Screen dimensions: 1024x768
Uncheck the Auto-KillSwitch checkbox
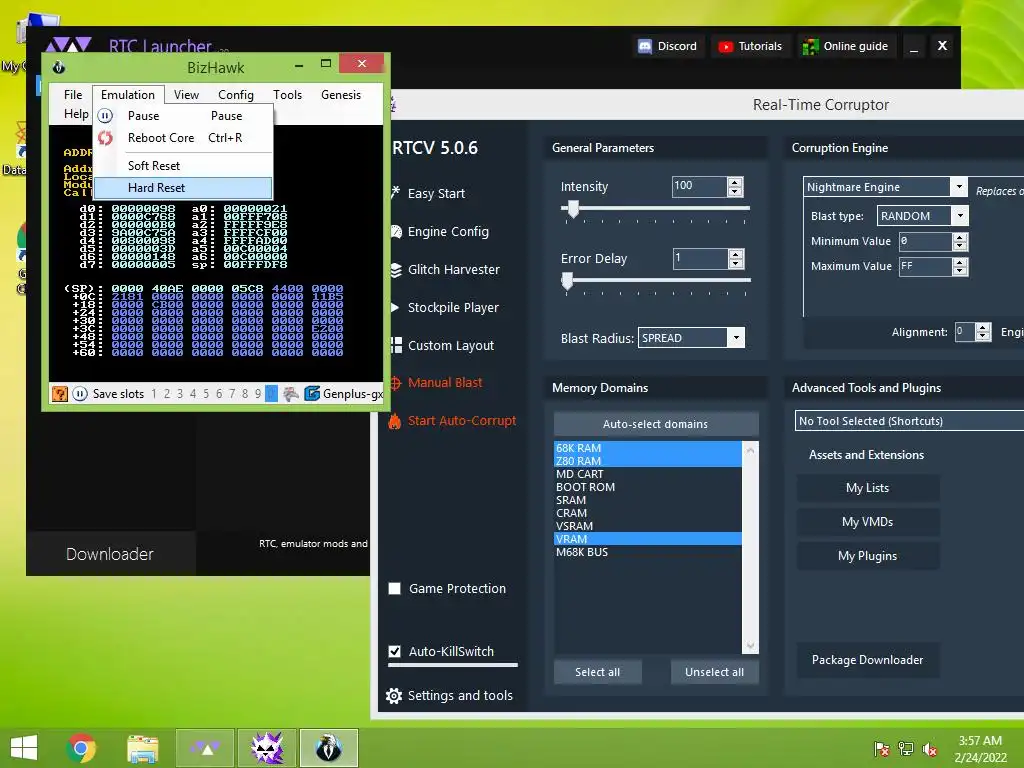[394, 651]
